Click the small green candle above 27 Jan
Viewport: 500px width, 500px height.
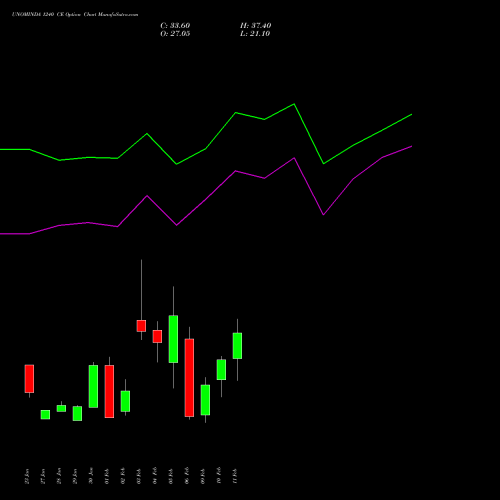(x=45, y=414)
